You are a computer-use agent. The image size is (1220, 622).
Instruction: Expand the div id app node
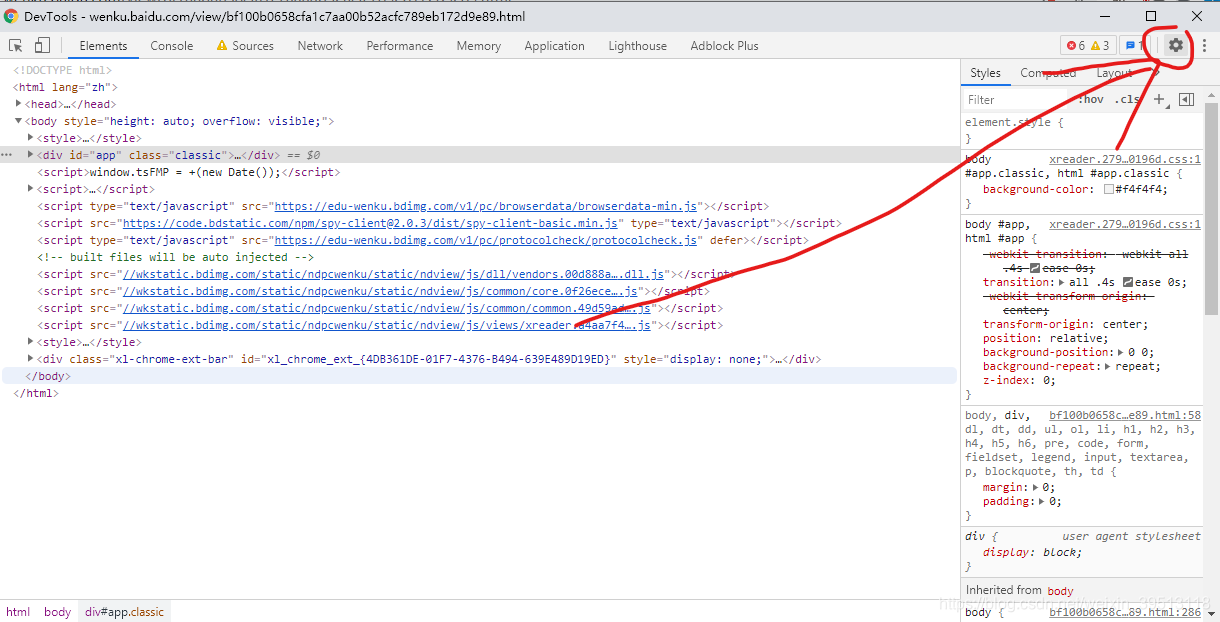(31, 155)
